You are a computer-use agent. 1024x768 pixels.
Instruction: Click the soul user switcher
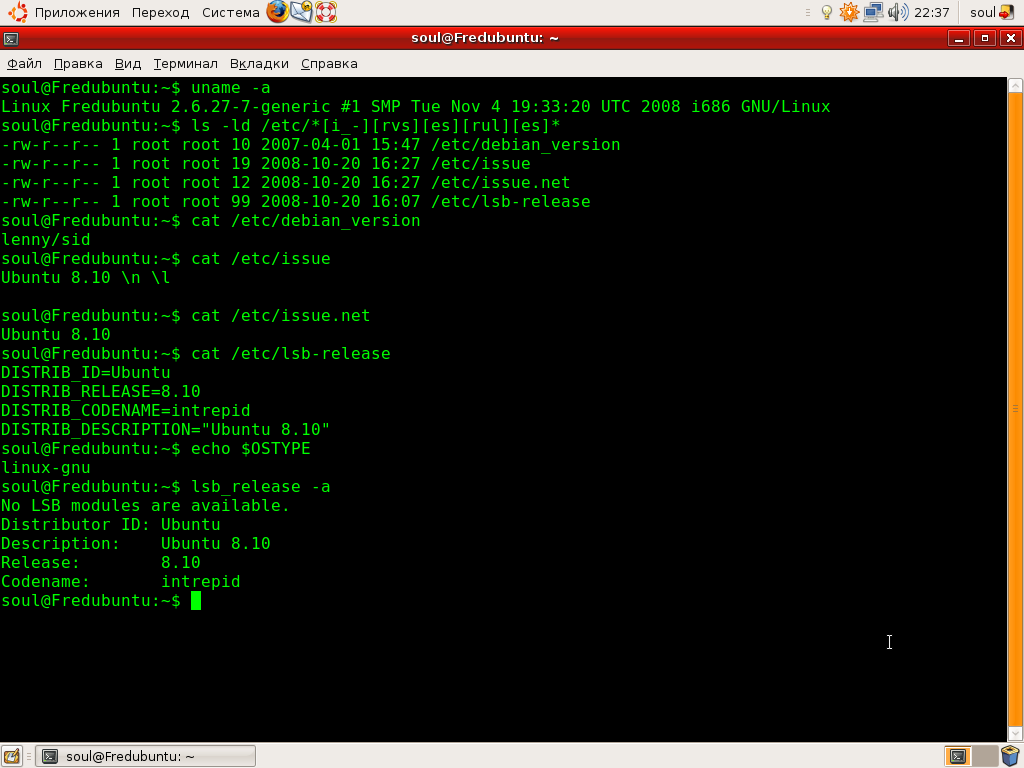click(982, 12)
